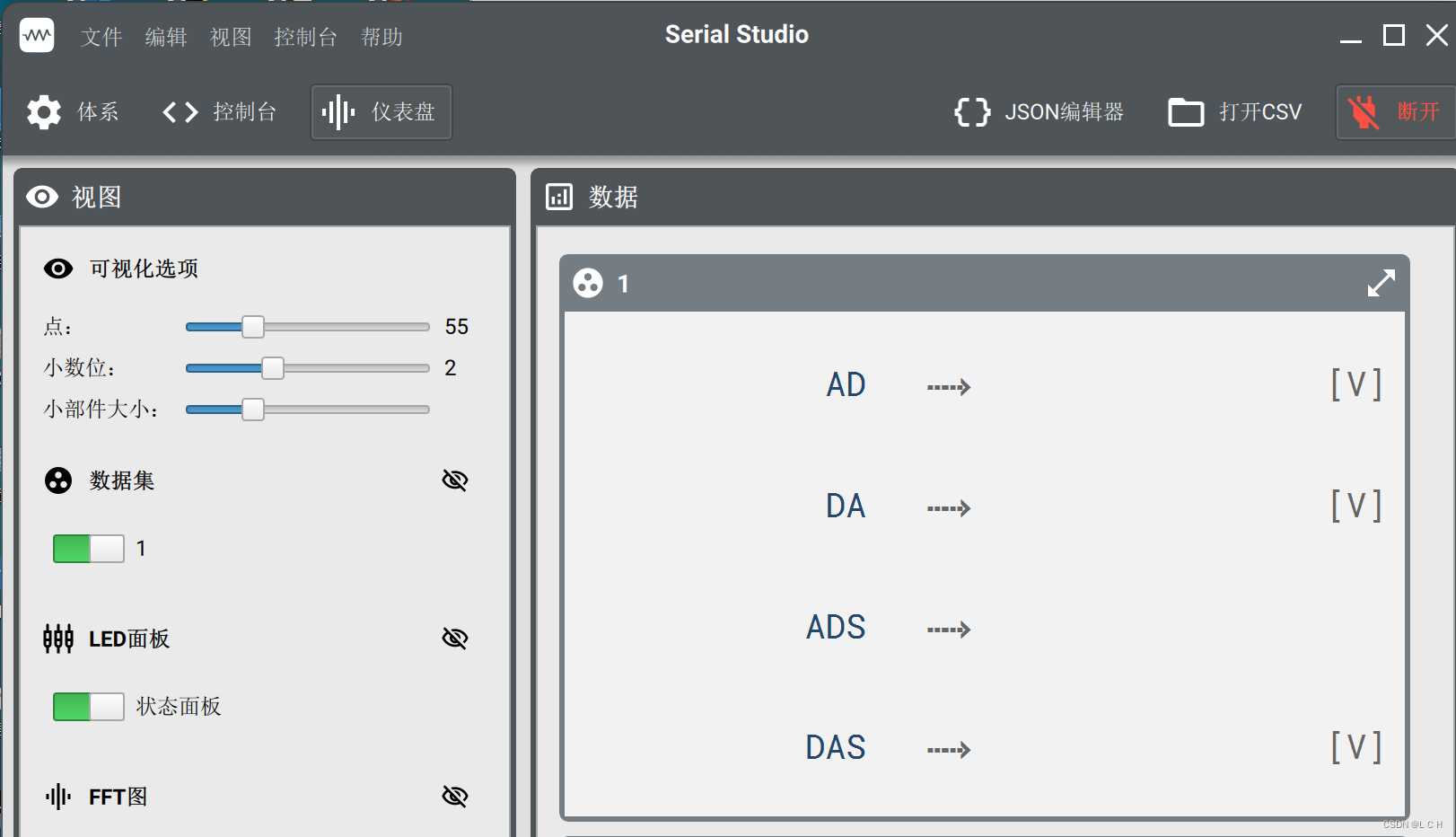Click the arrow icon next to DAS

[949, 750]
